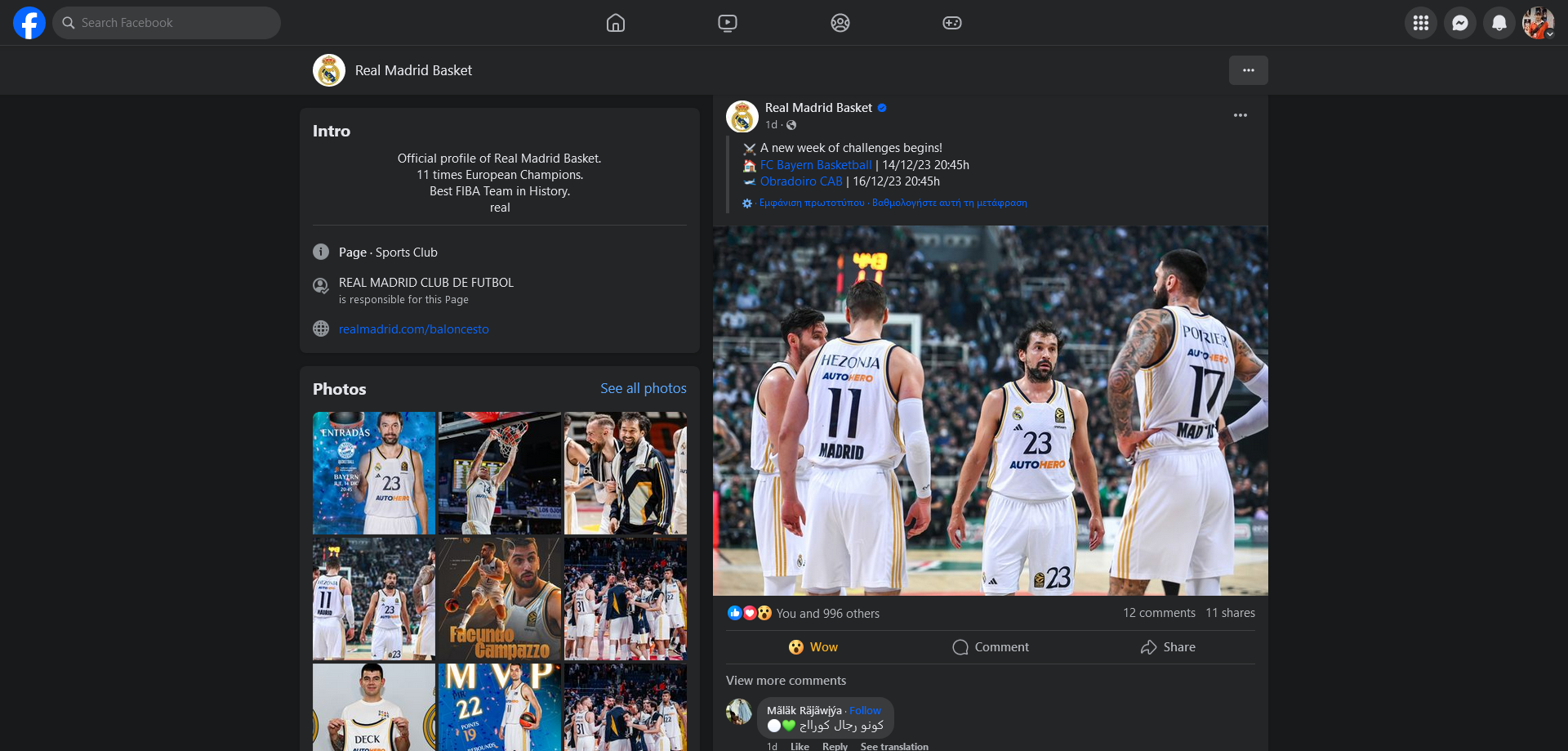Open Real Madrid Basket post author name
This screenshot has height=751, width=1568.
(818, 108)
